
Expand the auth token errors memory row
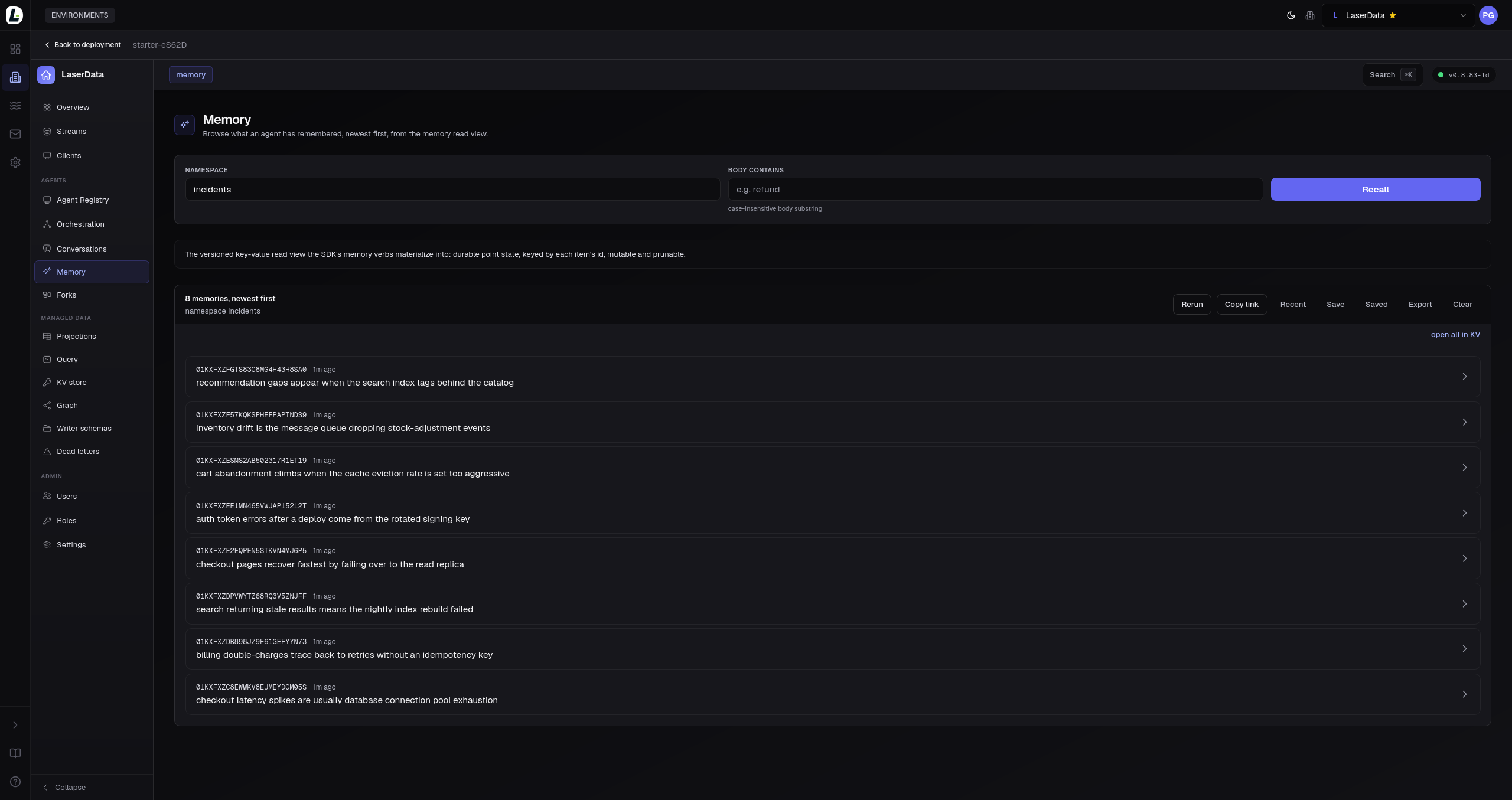point(833,513)
